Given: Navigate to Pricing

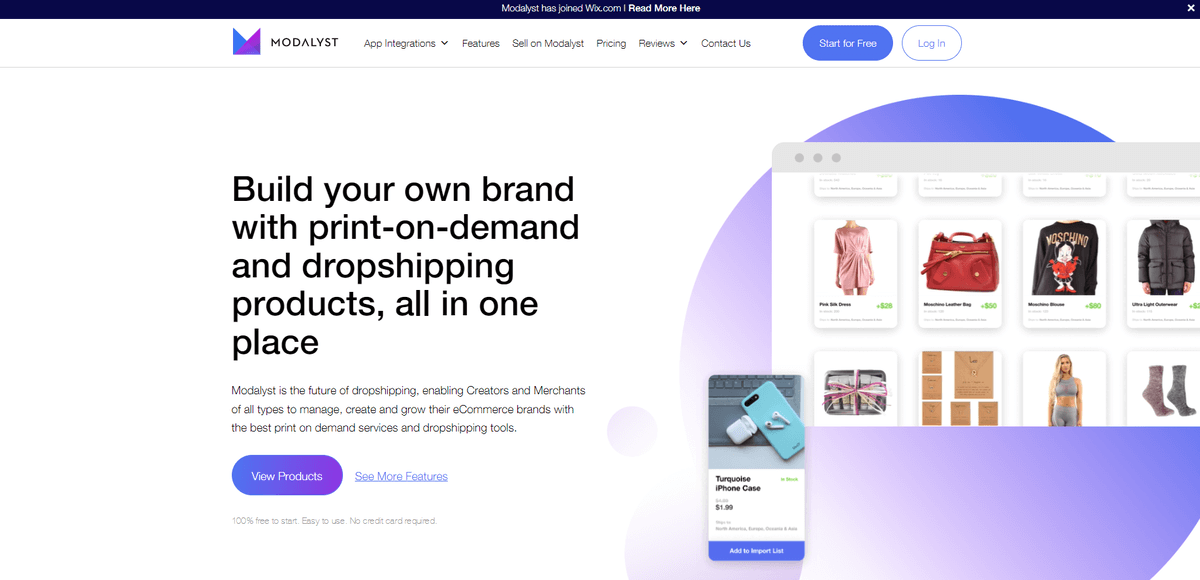Looking at the screenshot, I should pyautogui.click(x=611, y=43).
